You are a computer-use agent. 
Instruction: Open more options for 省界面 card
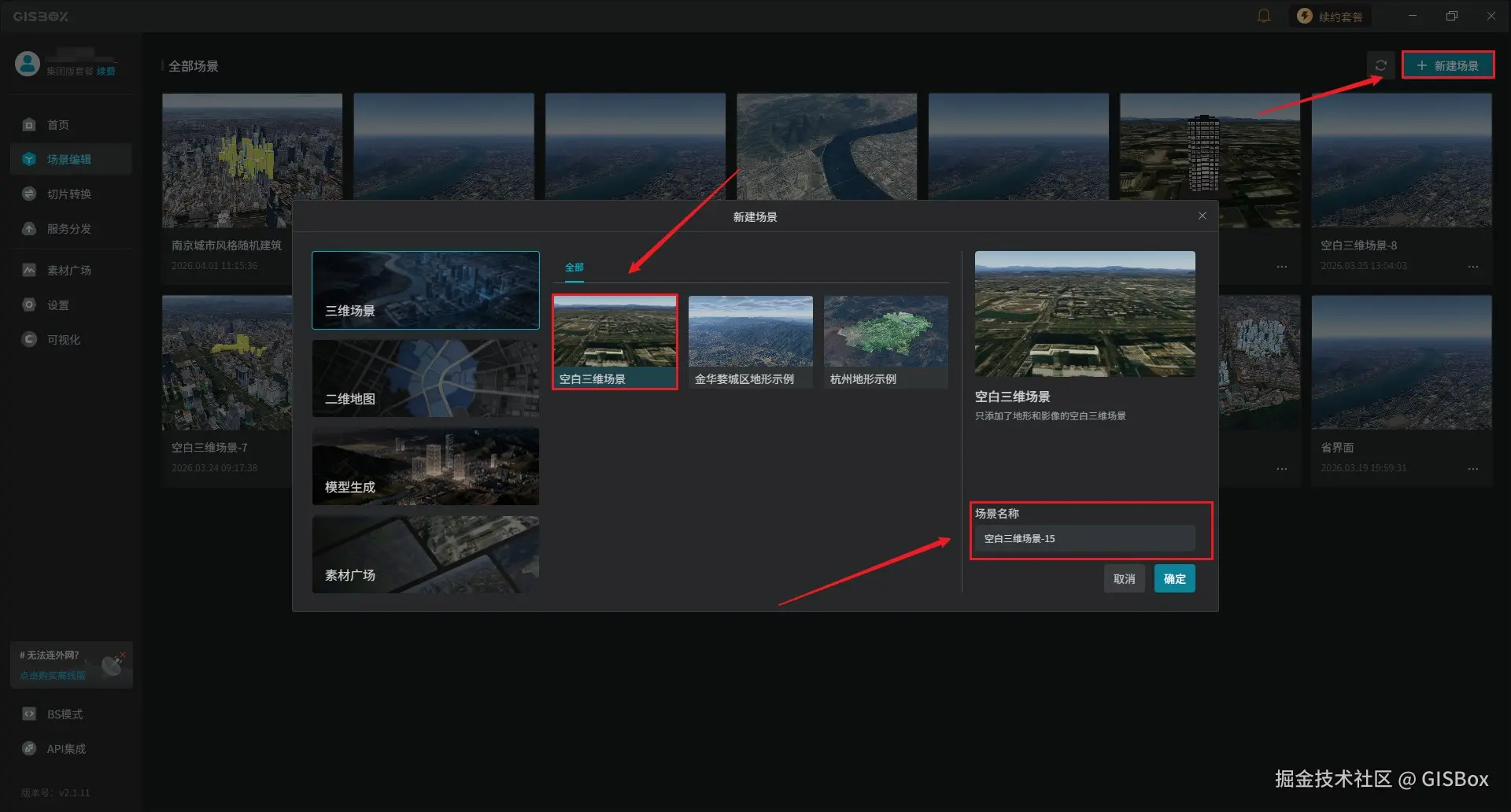point(1472,469)
